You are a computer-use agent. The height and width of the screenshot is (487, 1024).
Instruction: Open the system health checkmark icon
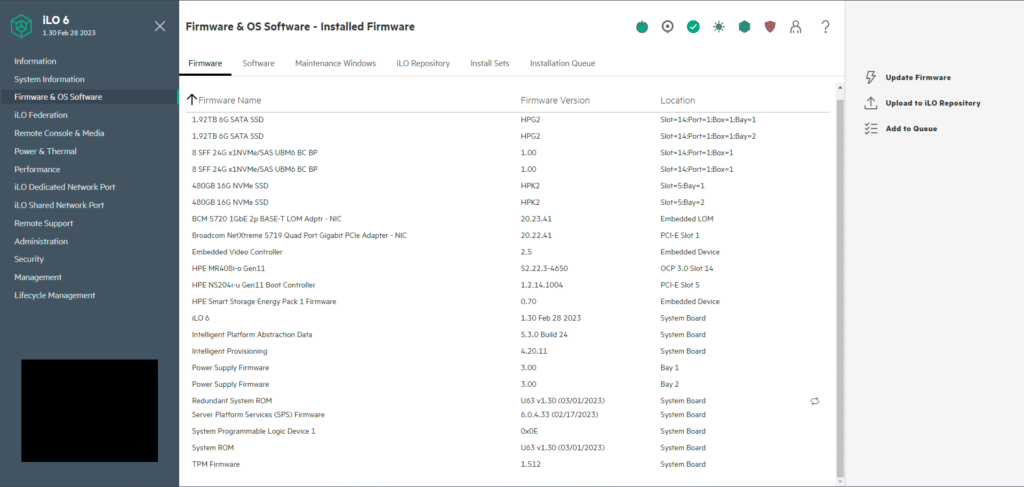pos(693,27)
